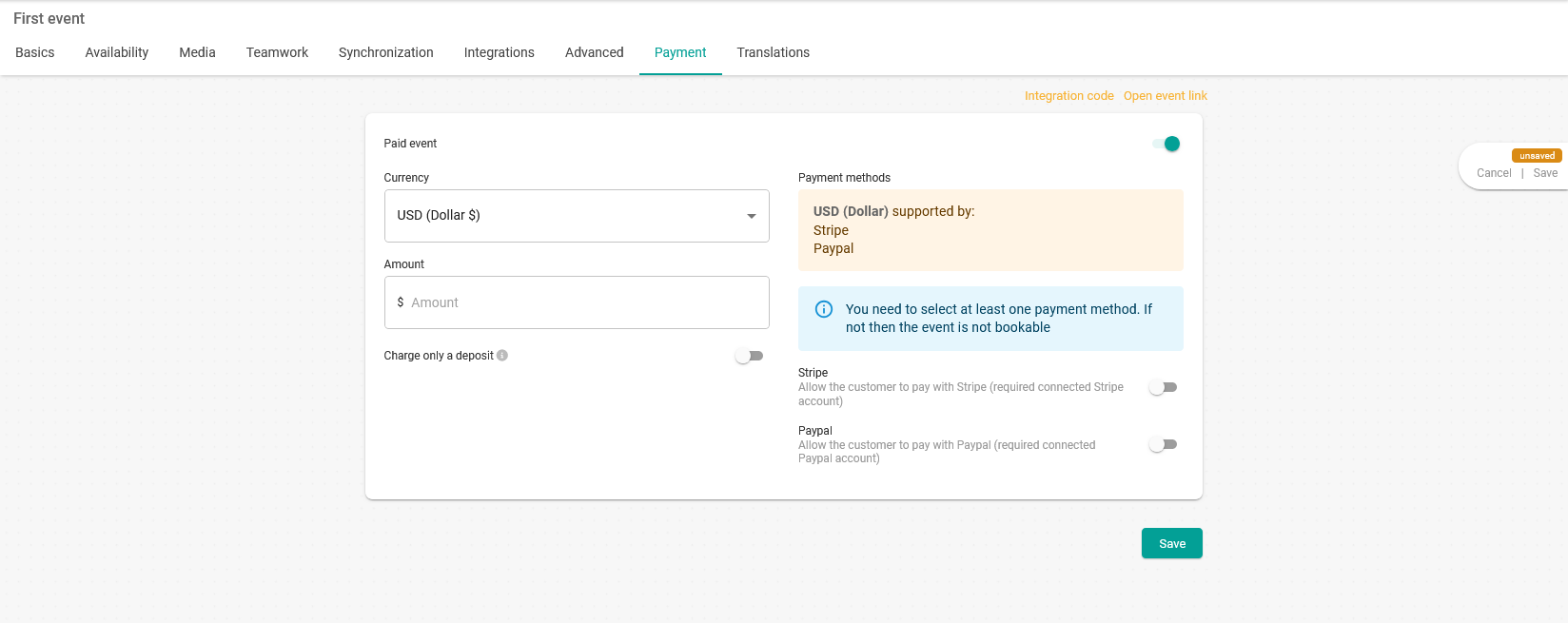Switch to the Basics tab
Screen dimensions: 1568x623
coord(35,52)
